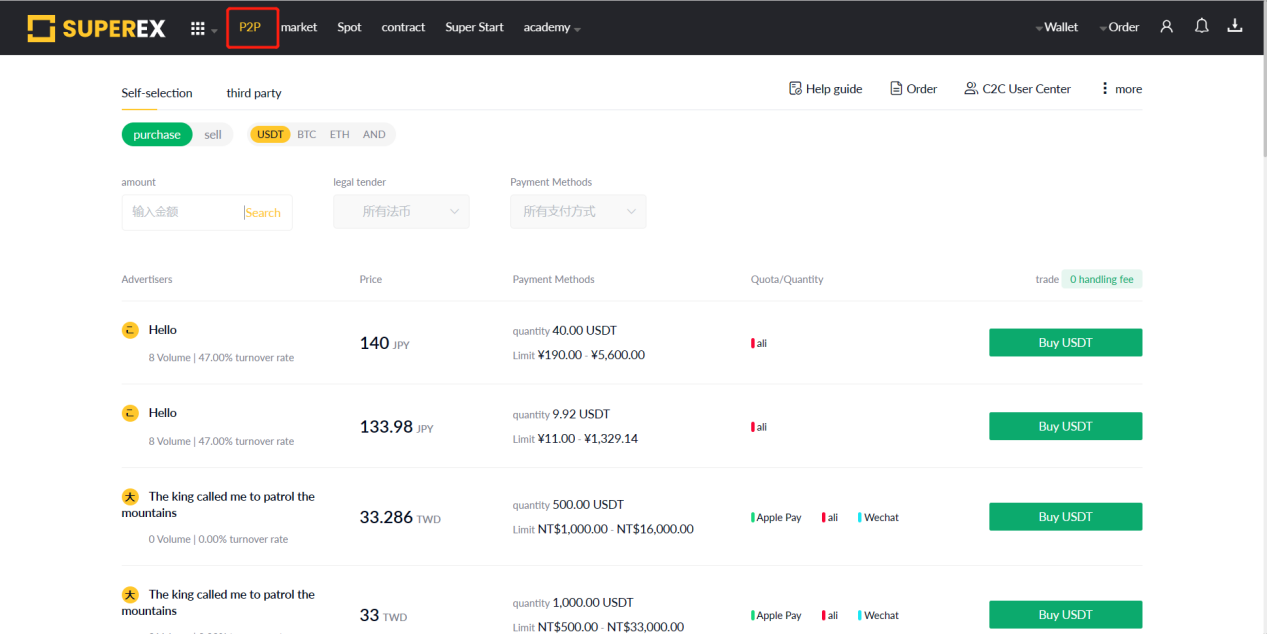Viewport: 1267px width, 634px height.
Task: Click the 0 handling fee badge
Action: pos(1101,280)
